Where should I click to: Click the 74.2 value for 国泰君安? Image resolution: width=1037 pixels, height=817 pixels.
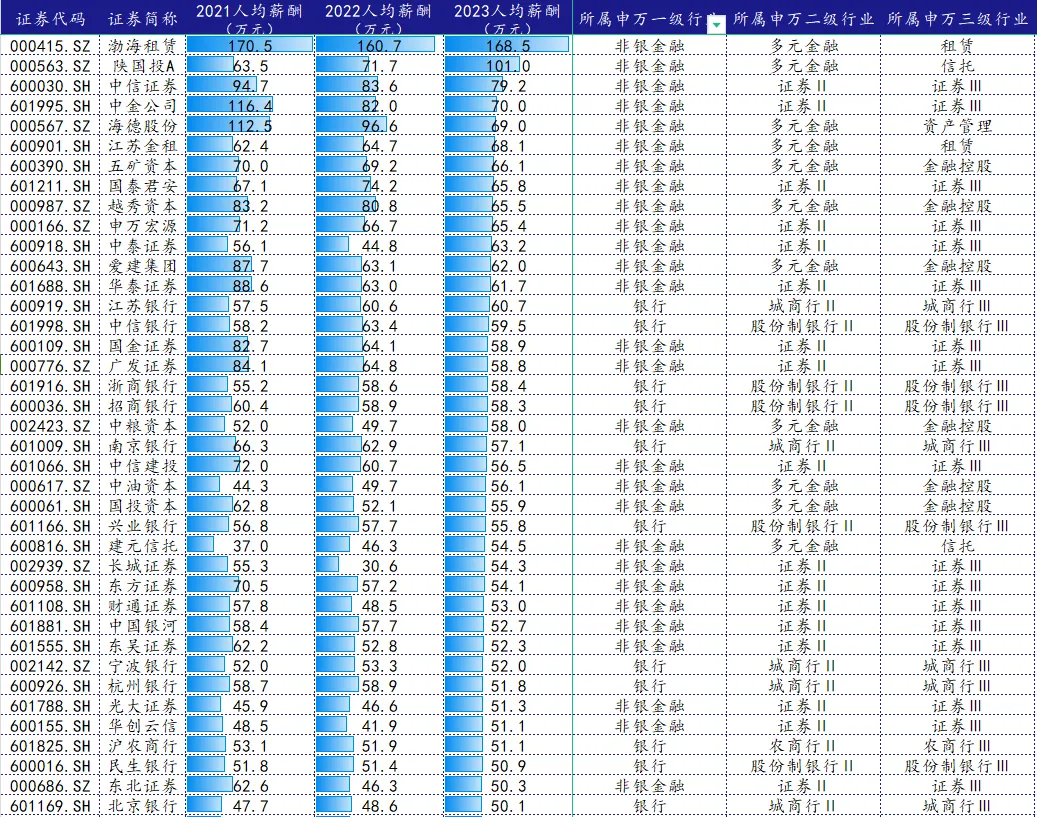tap(378, 186)
